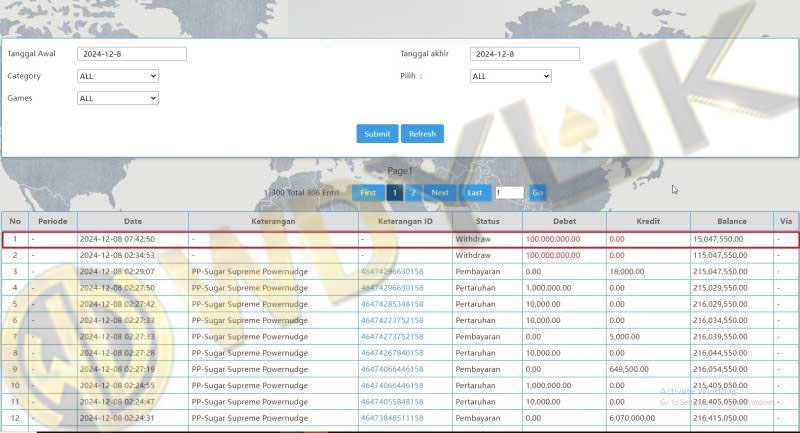This screenshot has height=433, width=800.
Task: Click the Tanggal Awal date field
Action: [x=132, y=54]
